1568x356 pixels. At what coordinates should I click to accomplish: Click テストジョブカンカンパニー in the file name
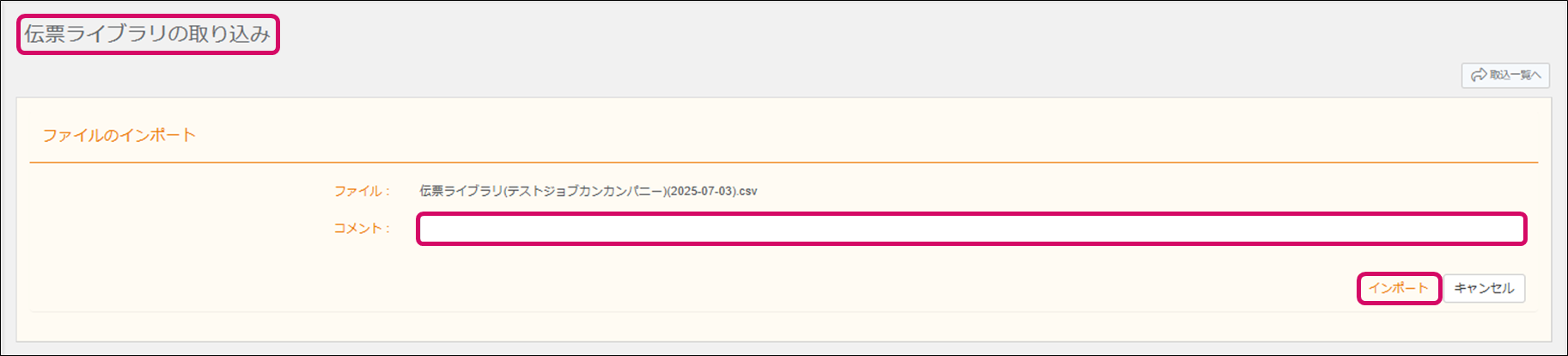586,191
